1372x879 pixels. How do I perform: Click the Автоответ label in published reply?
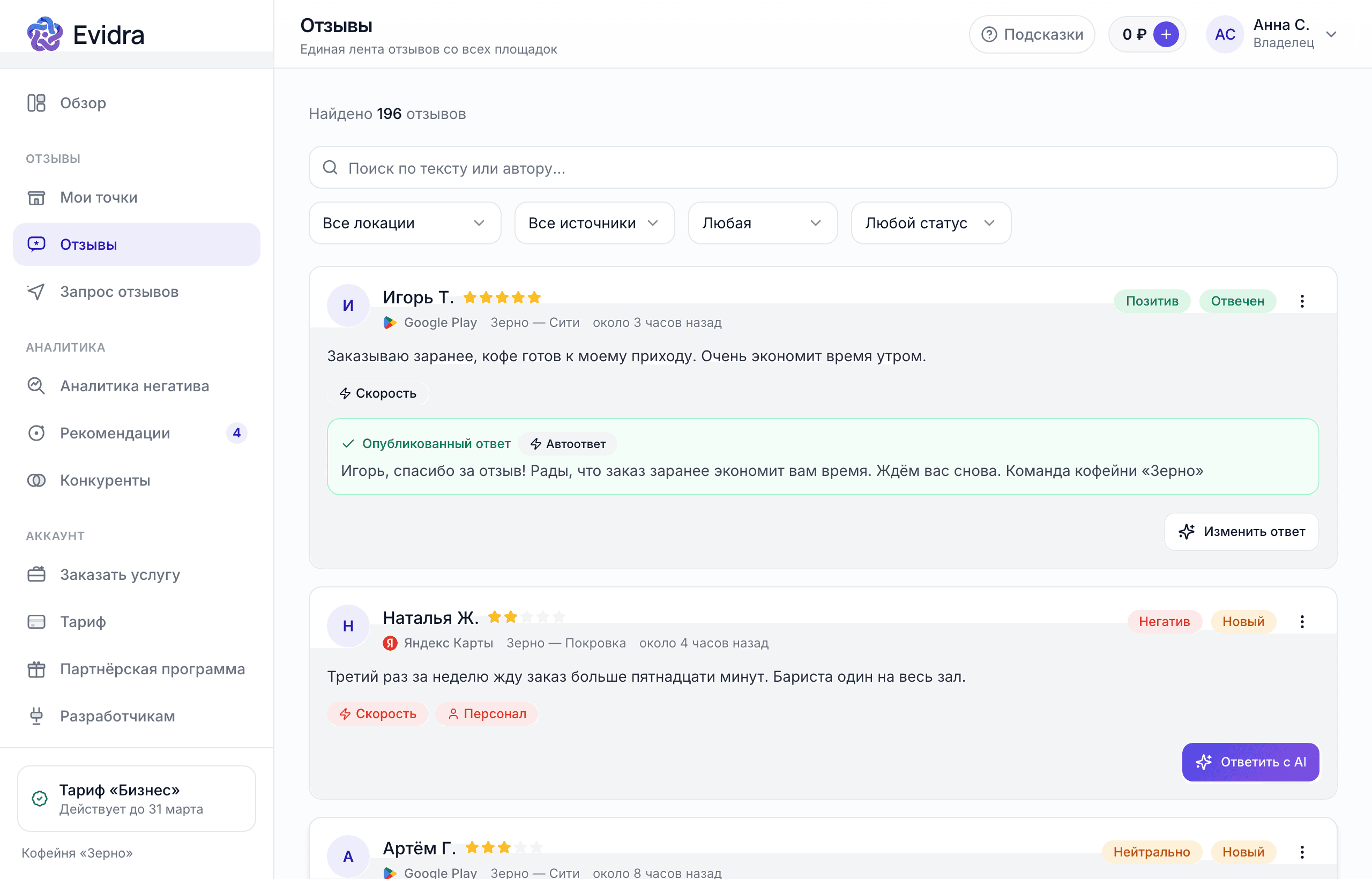[x=568, y=444]
